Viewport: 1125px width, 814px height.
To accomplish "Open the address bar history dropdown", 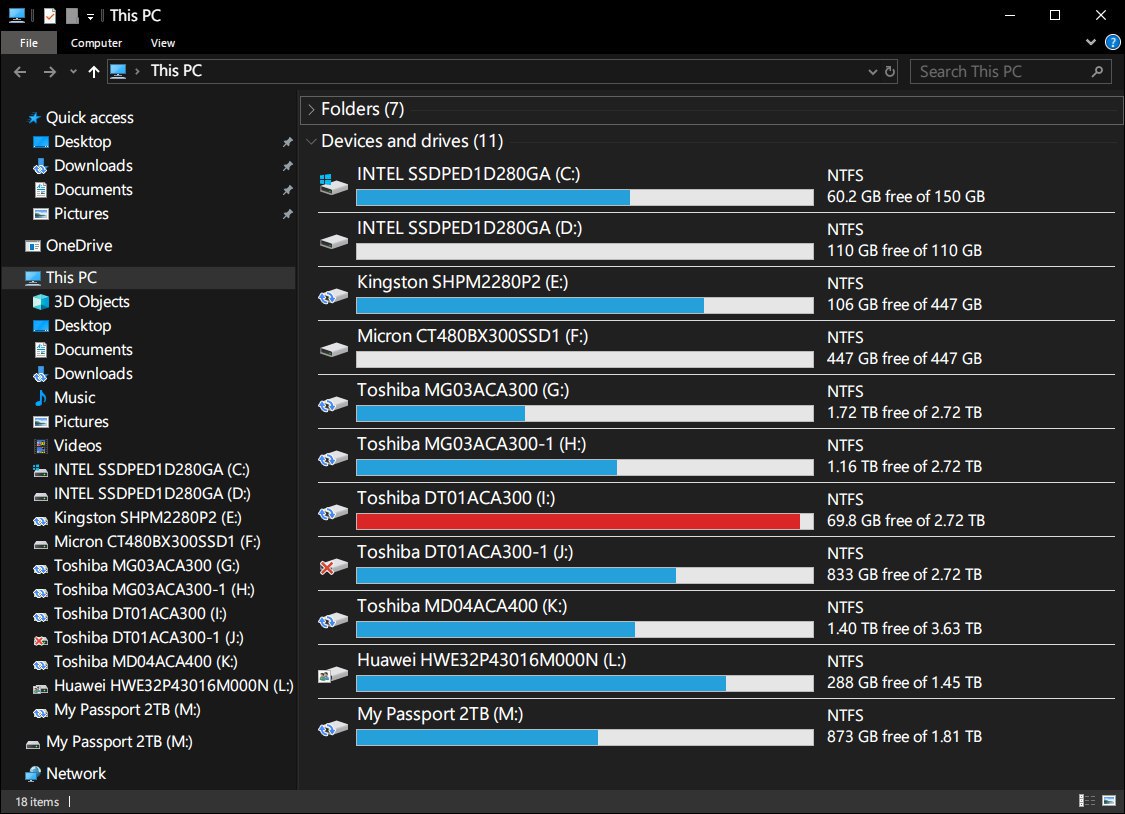I will tap(872, 72).
